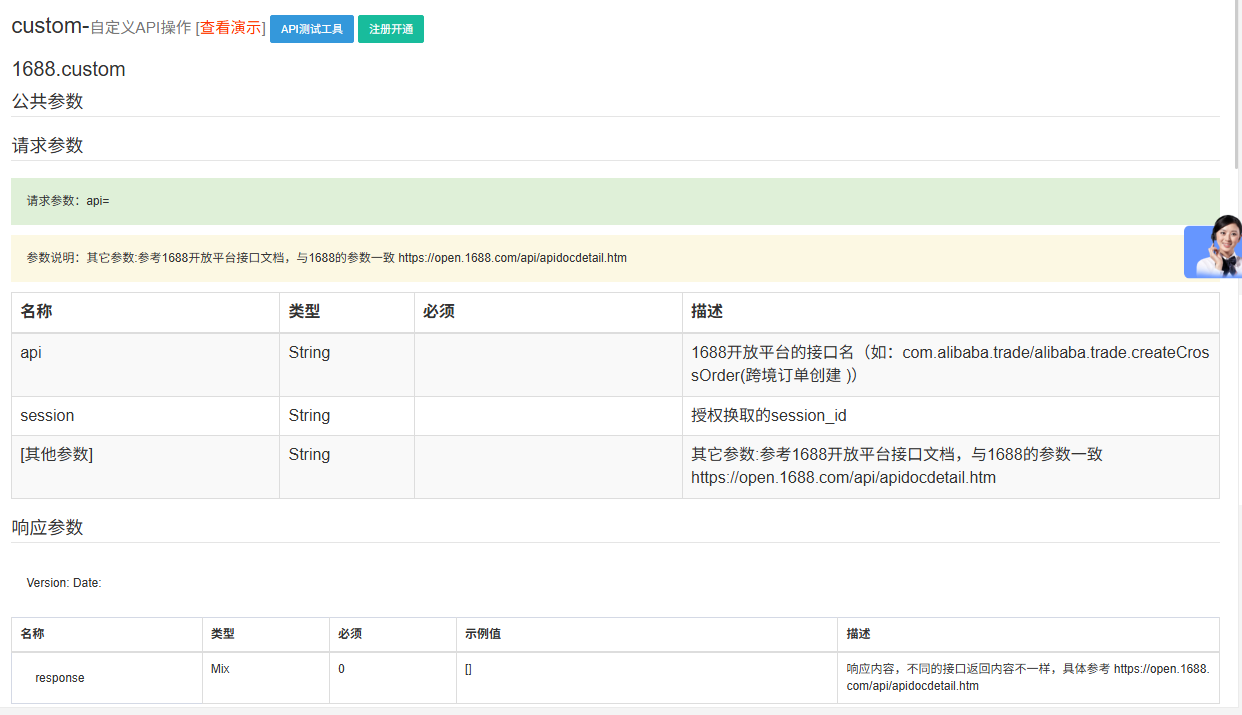Image resolution: width=1242 pixels, height=715 pixels.
Task: Open the customer service avatar widget
Action: 1213,246
